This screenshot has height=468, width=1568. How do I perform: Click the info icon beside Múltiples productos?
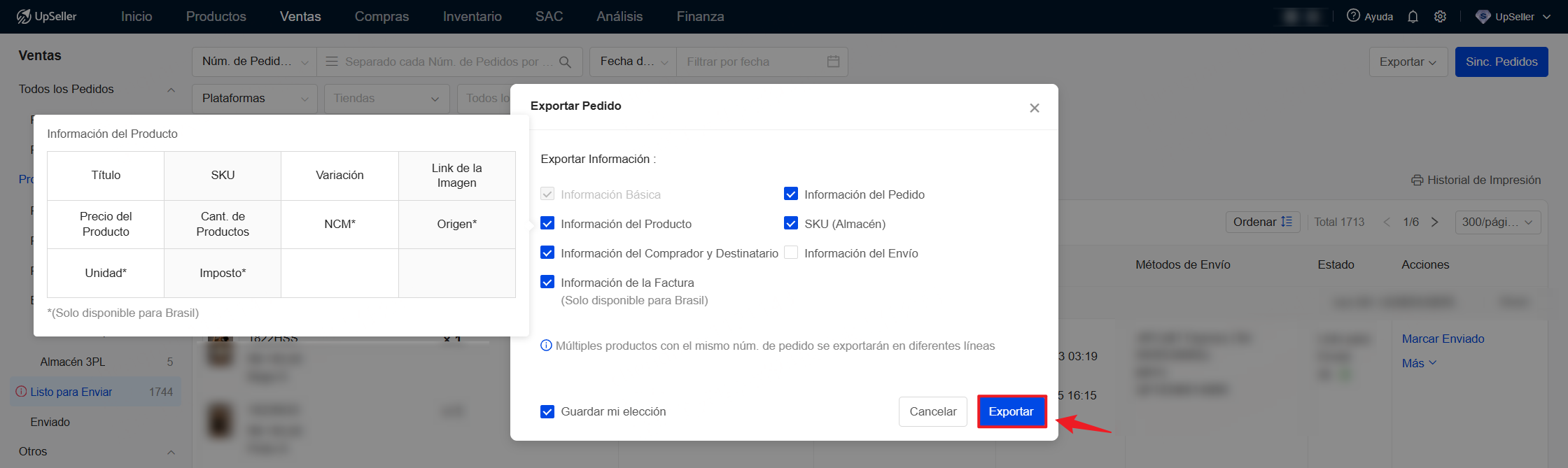click(546, 346)
